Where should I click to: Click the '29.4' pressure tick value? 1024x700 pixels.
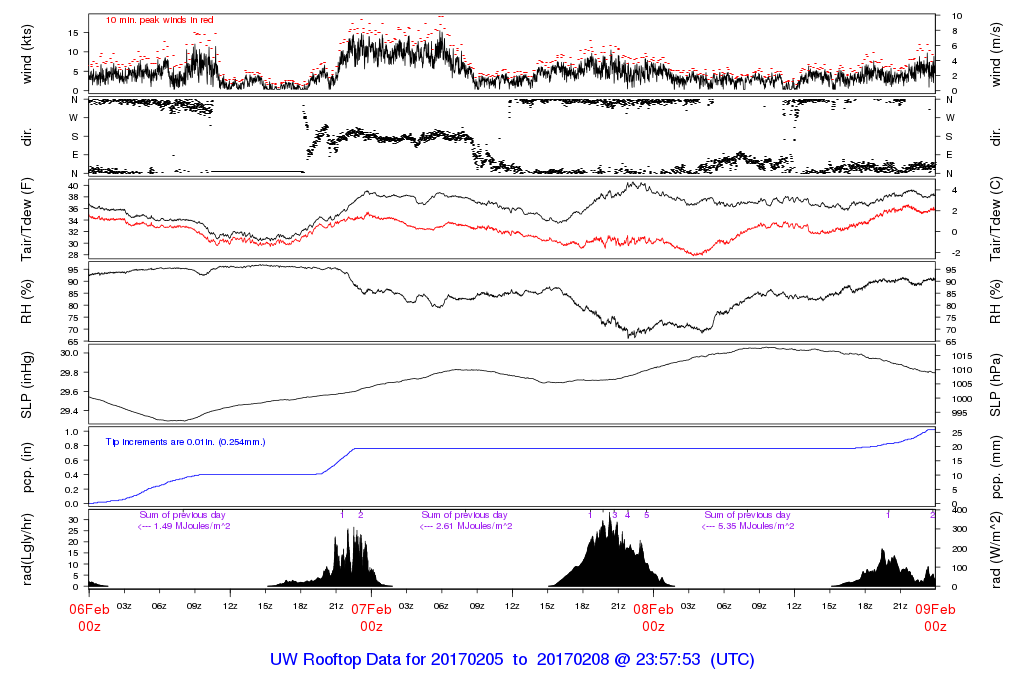[x=69, y=411]
